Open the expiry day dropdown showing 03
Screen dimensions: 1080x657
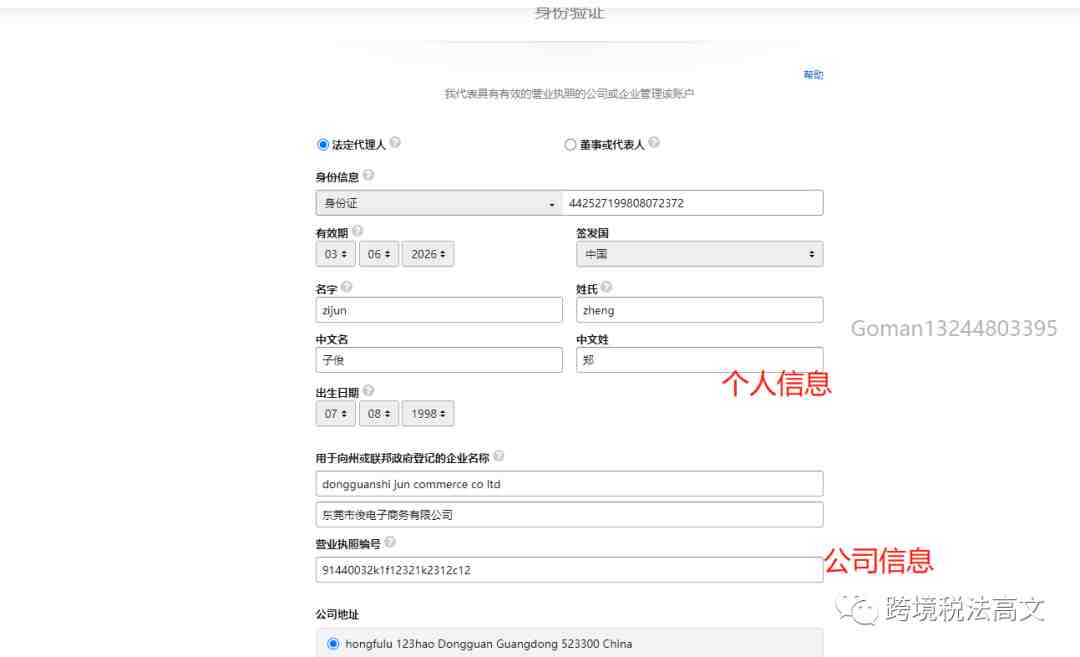pos(335,254)
